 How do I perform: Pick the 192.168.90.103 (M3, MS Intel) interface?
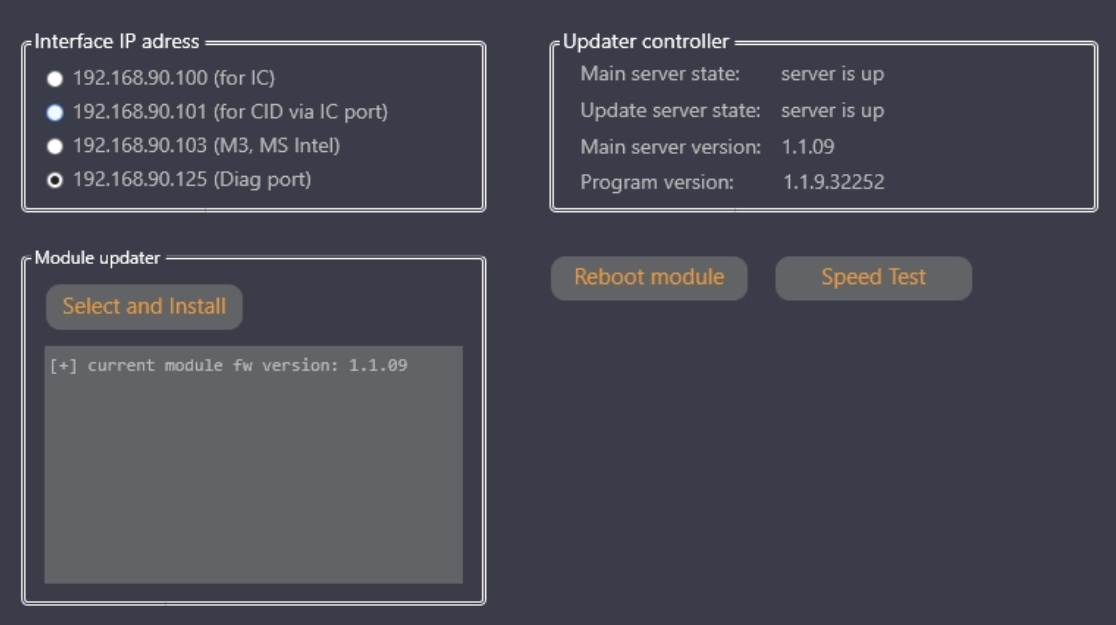point(55,146)
